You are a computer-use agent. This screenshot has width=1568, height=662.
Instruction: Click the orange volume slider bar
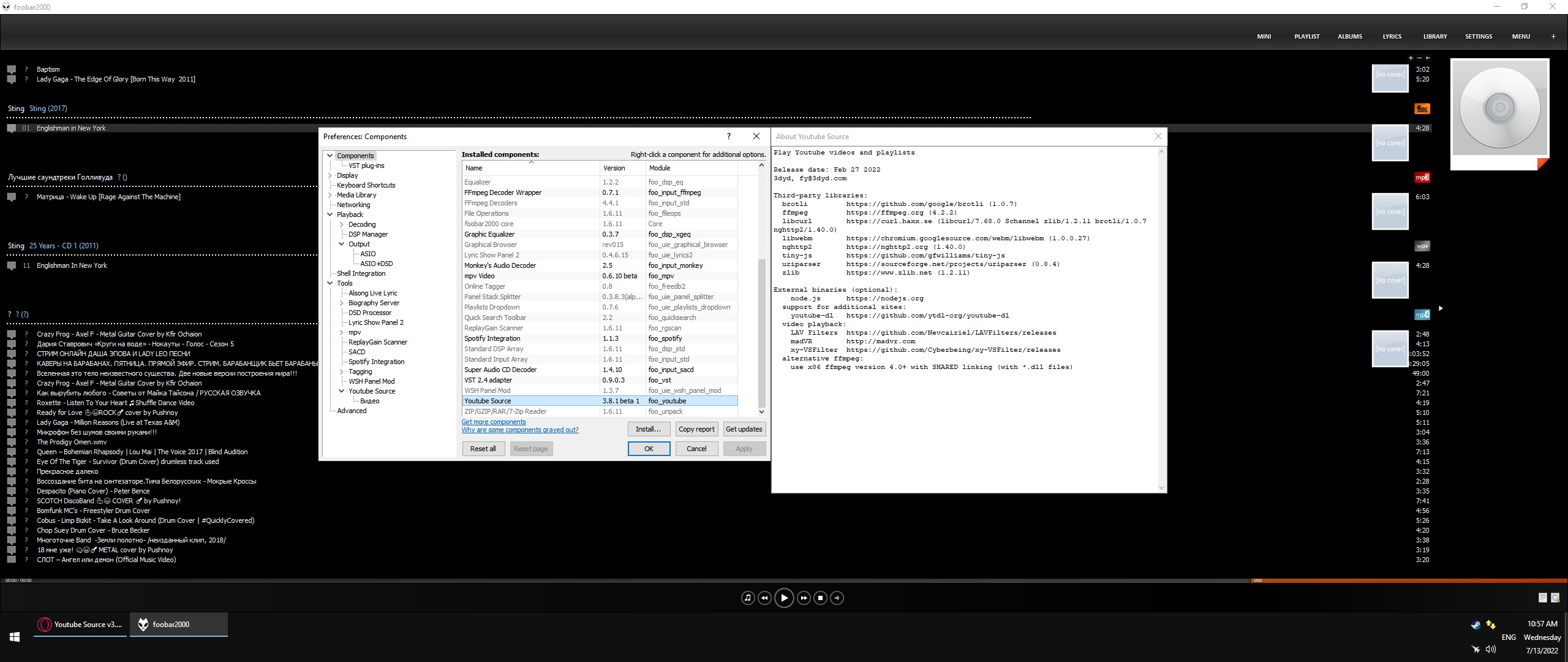(1408, 580)
